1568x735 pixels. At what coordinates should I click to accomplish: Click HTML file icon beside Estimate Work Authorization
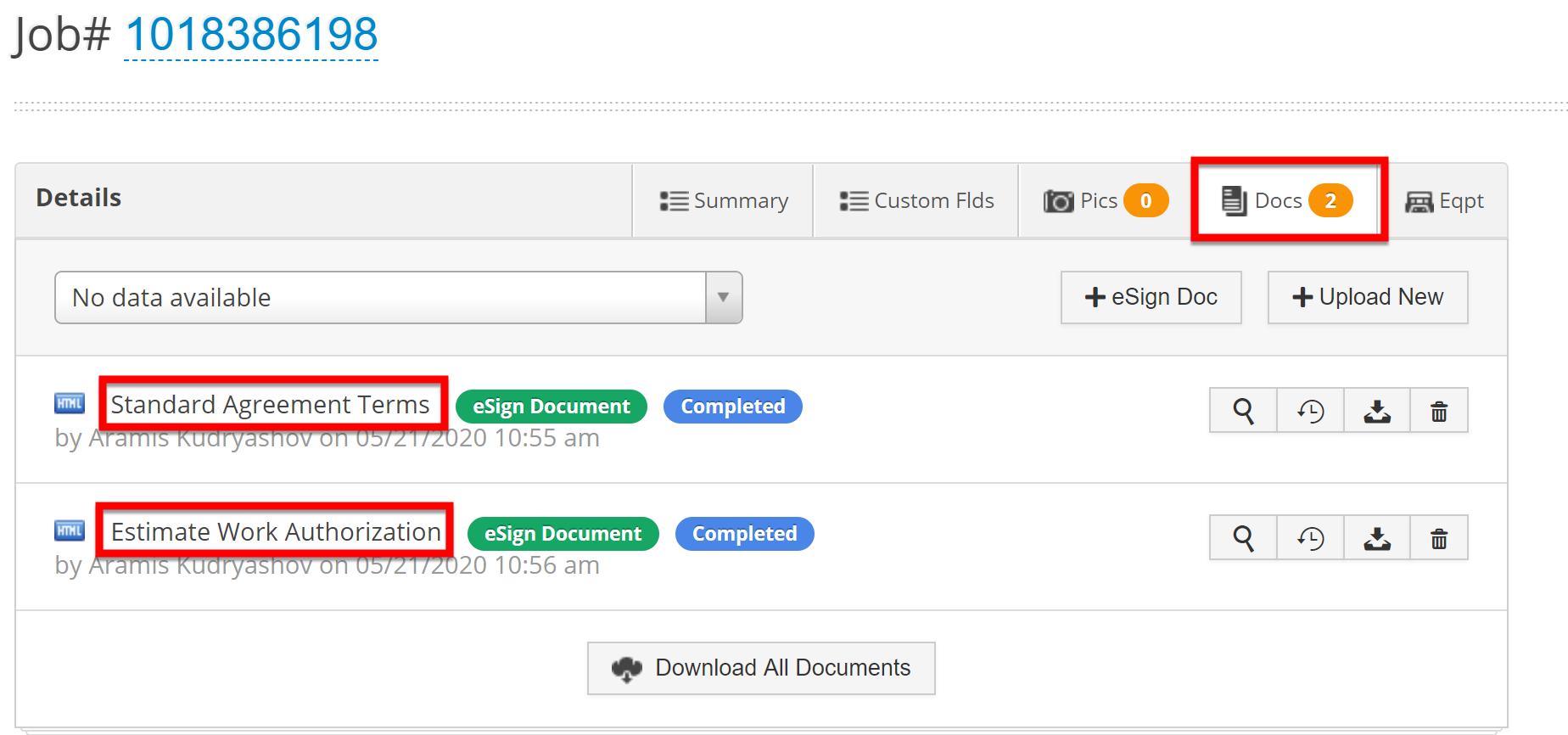(70, 530)
